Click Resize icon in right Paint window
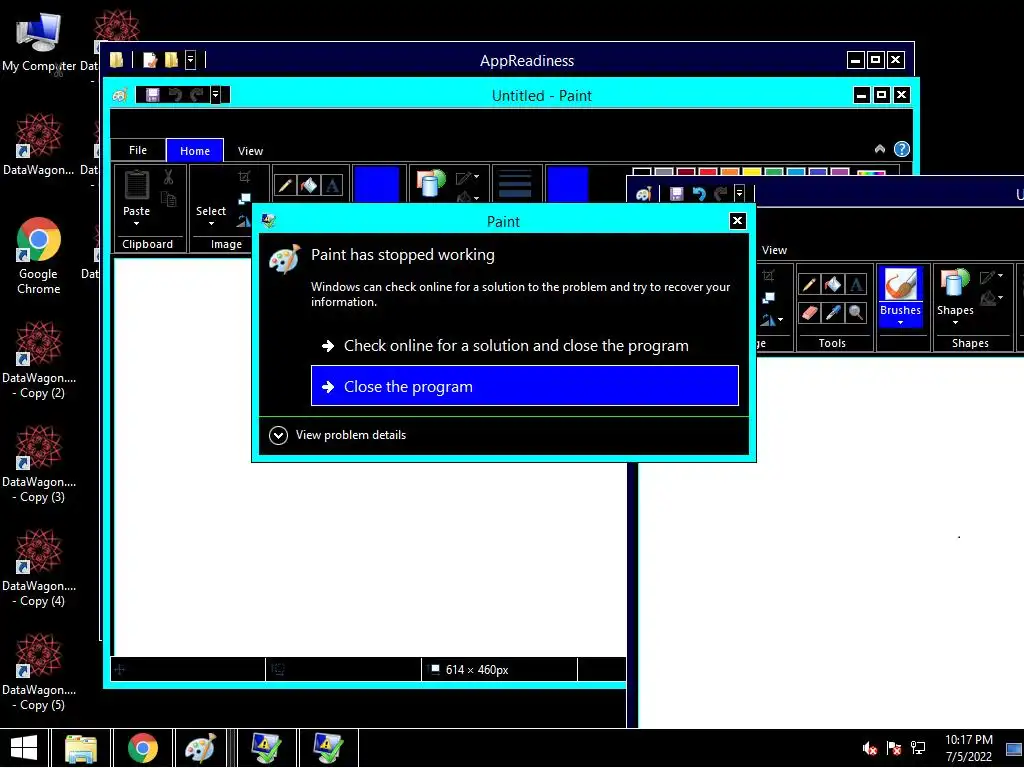The height and width of the screenshot is (768, 1024). coord(769,298)
